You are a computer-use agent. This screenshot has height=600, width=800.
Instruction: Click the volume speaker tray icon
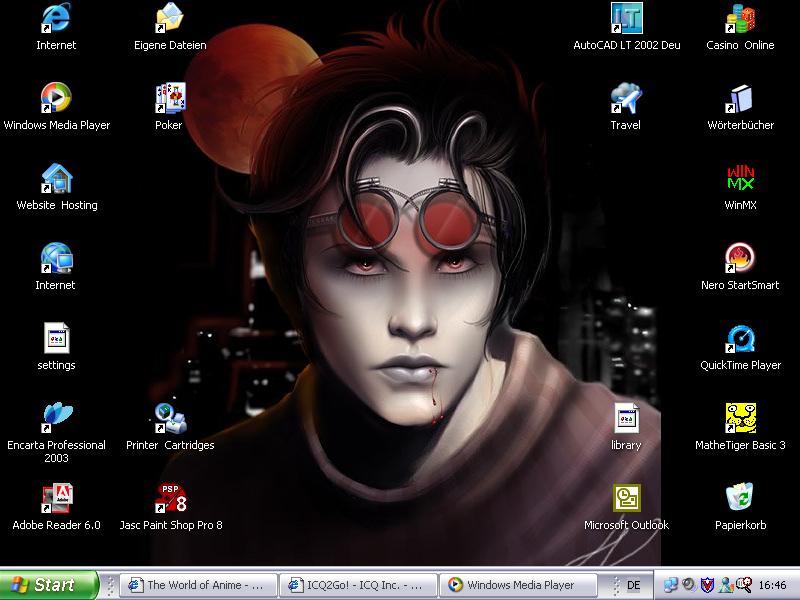[688, 585]
